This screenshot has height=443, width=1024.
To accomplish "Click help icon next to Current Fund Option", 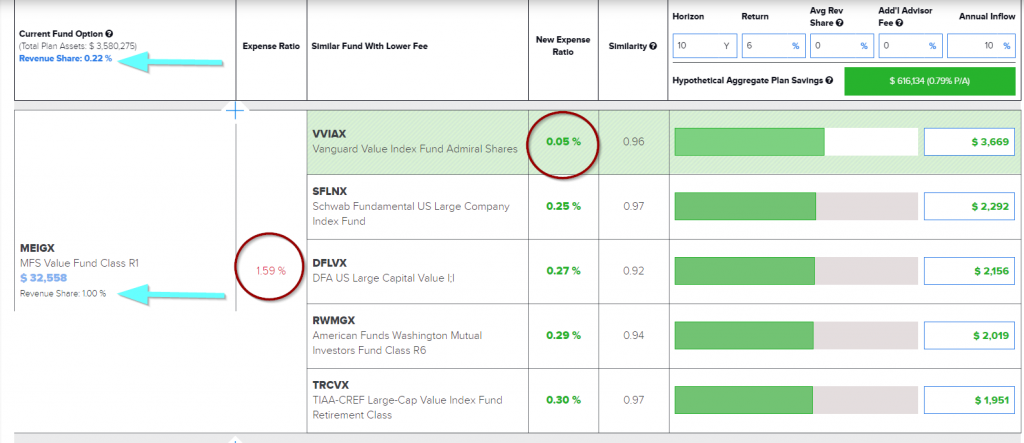I will 109,34.
